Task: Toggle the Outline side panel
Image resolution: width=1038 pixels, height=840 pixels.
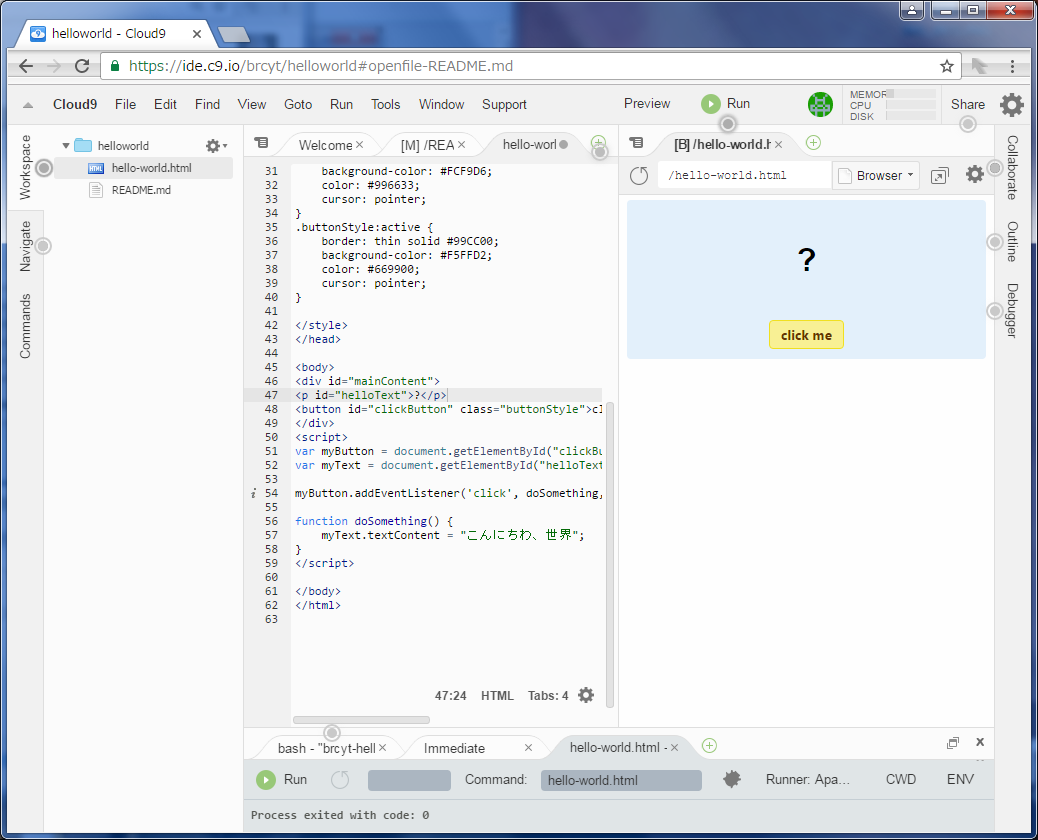Action: point(1012,242)
